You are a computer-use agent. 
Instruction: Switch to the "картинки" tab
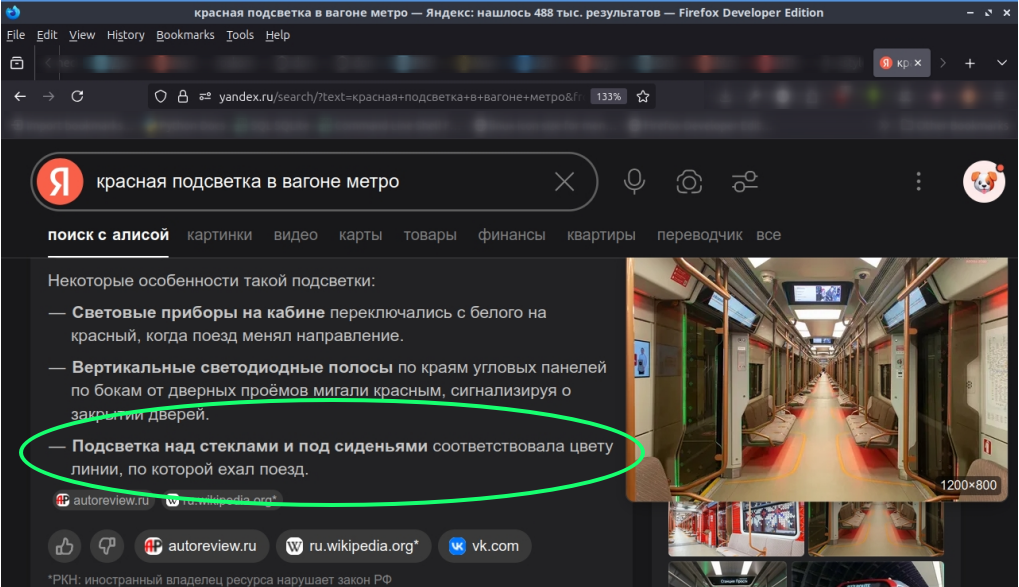pos(221,235)
